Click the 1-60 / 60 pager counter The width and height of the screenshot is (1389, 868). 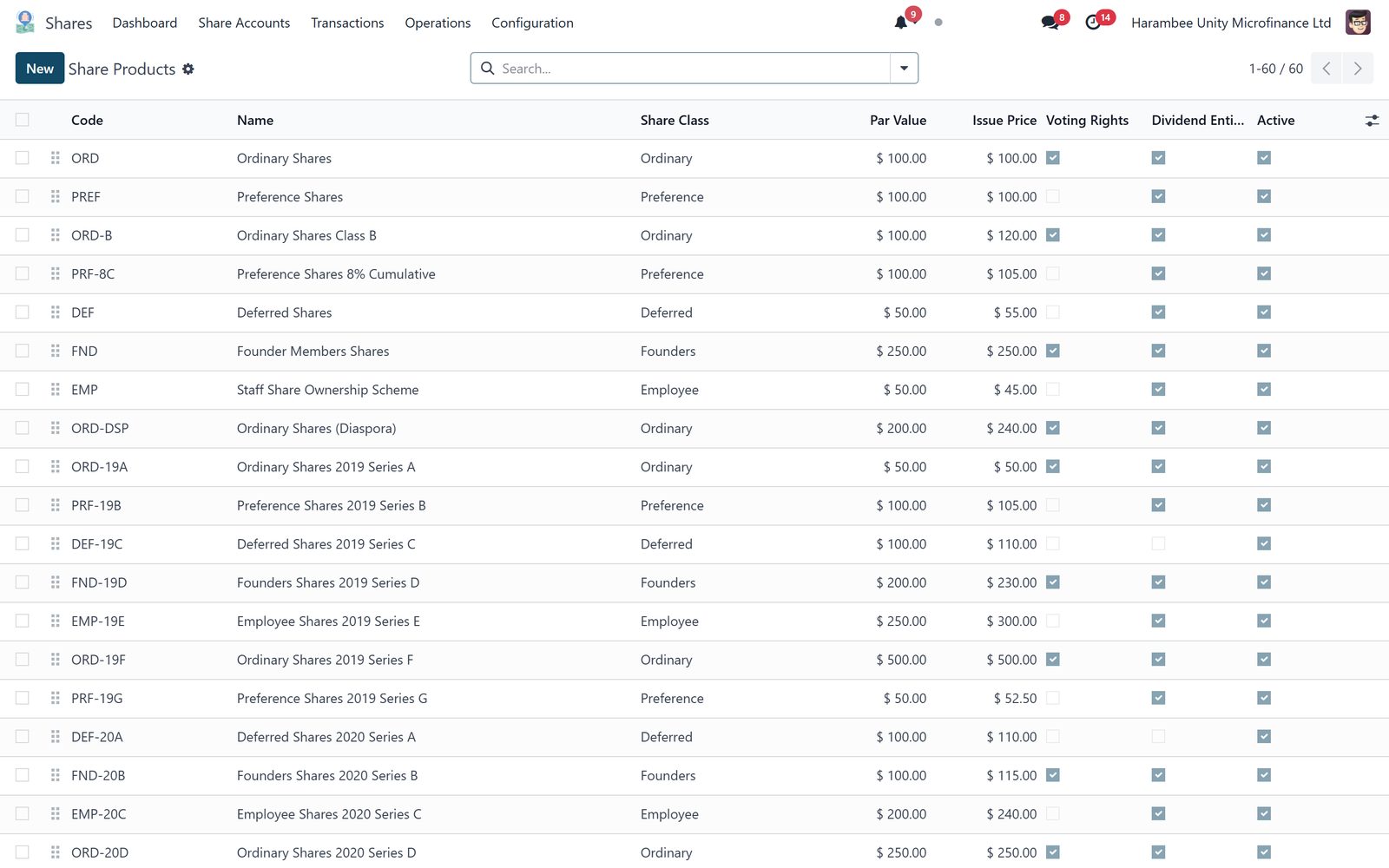[x=1275, y=69]
